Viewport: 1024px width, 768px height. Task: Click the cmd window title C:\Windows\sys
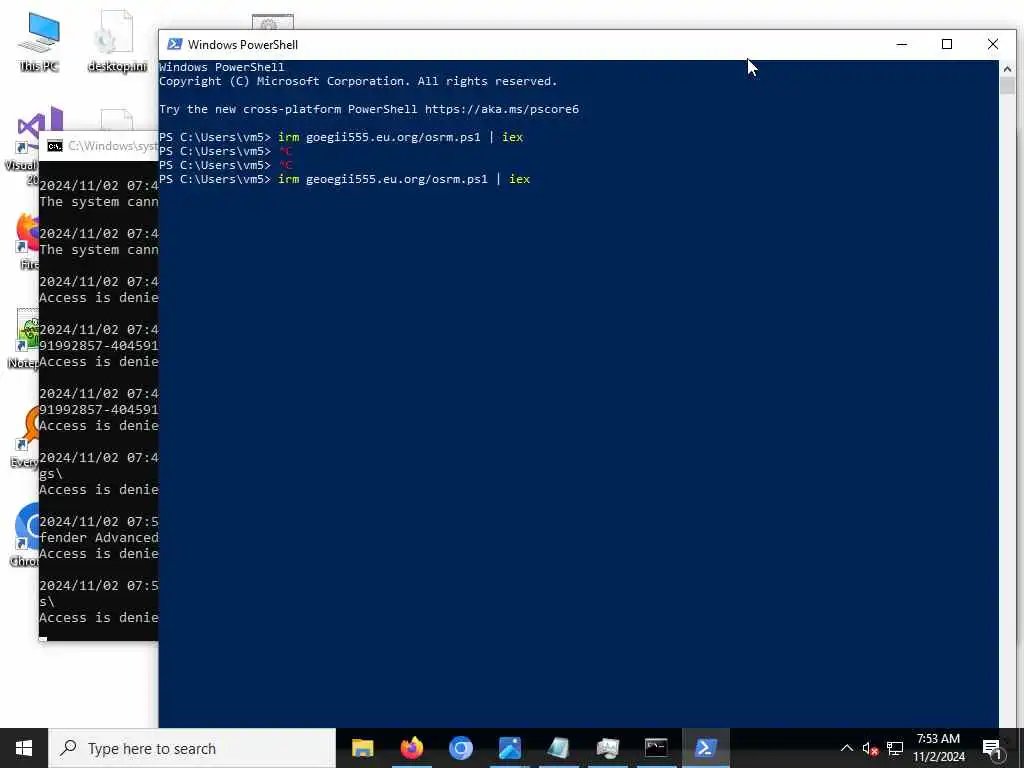(x=112, y=146)
